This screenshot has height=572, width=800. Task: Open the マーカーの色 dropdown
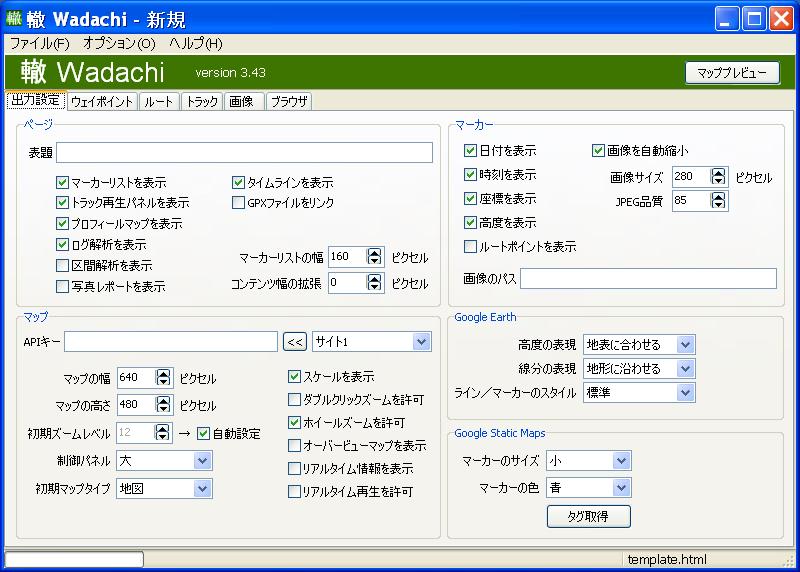point(589,487)
